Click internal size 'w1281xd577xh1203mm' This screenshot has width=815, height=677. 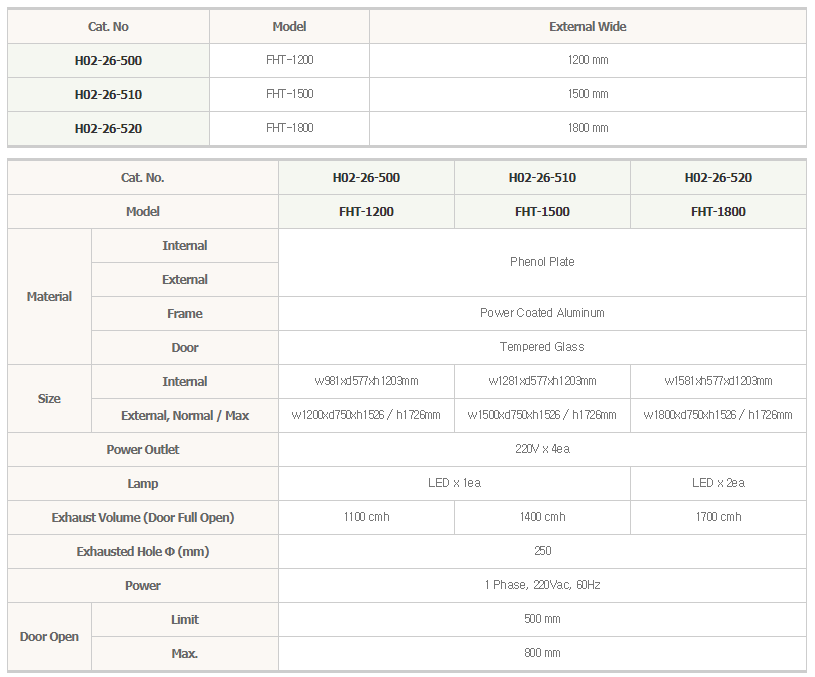pos(542,381)
